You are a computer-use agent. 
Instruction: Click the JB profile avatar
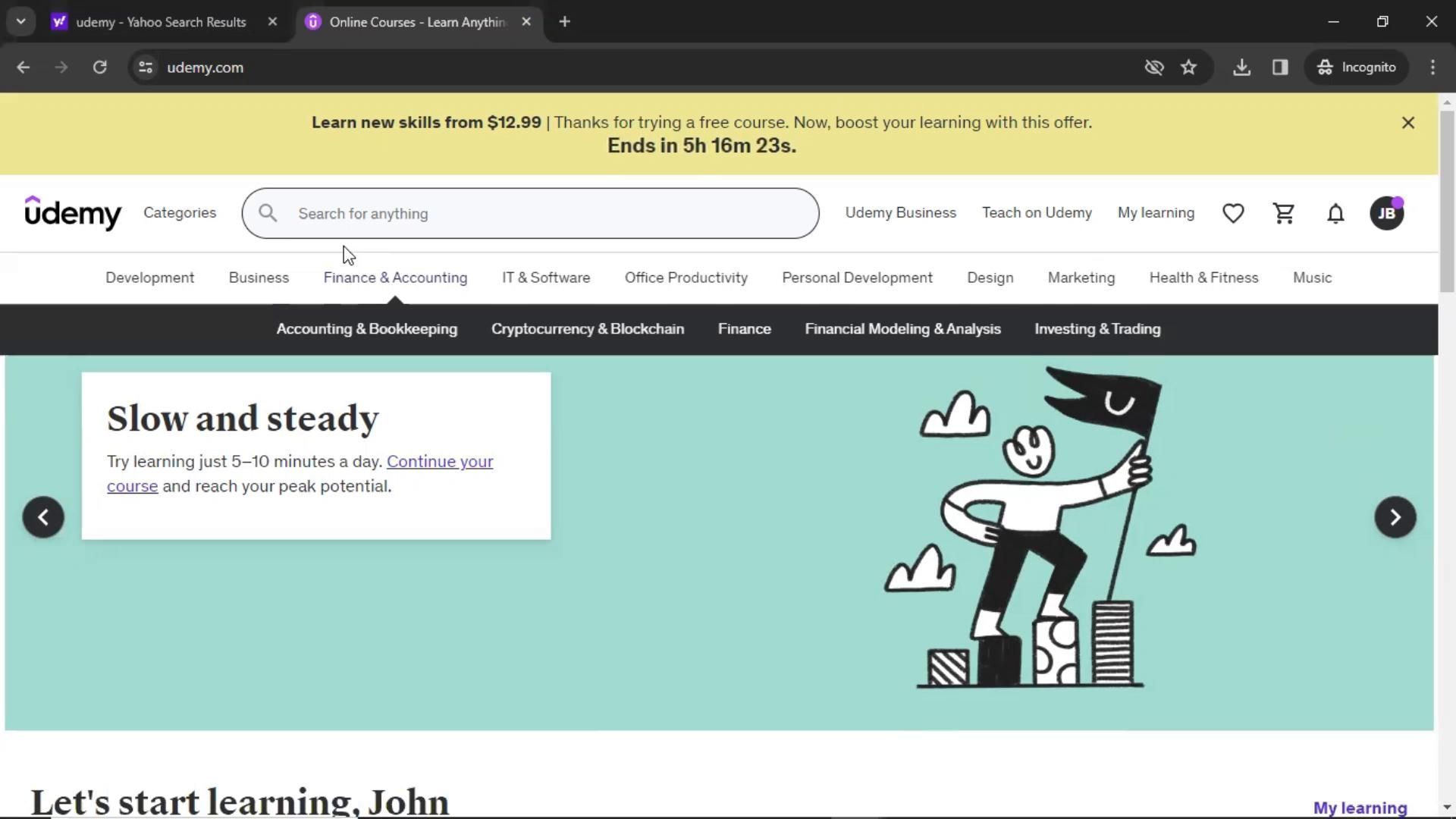[x=1386, y=214]
